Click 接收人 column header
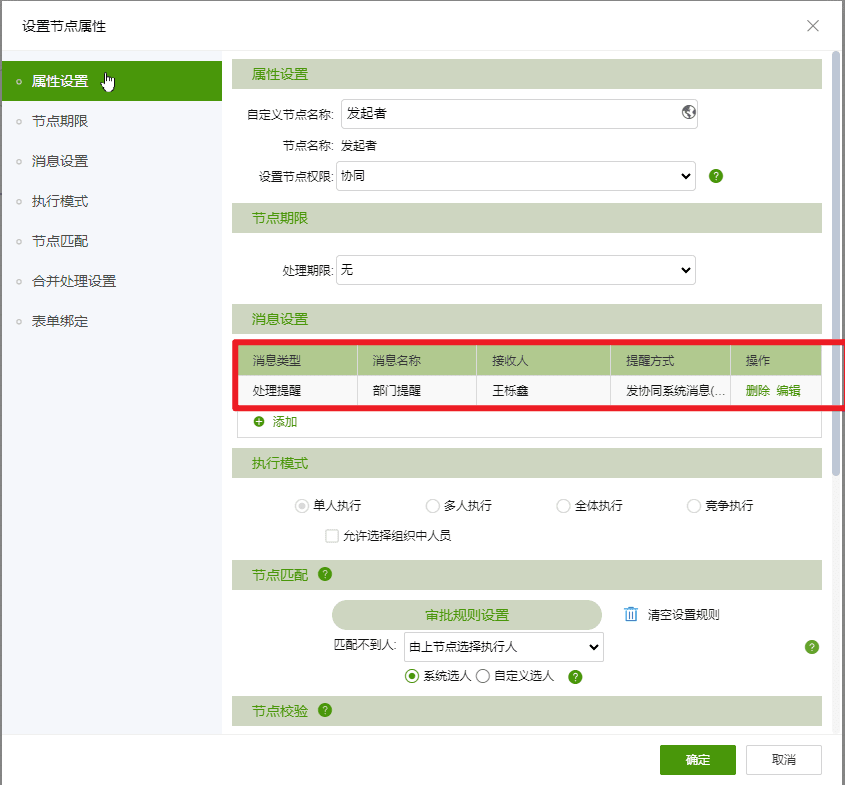Viewport: 845px width, 785px height. (543, 360)
